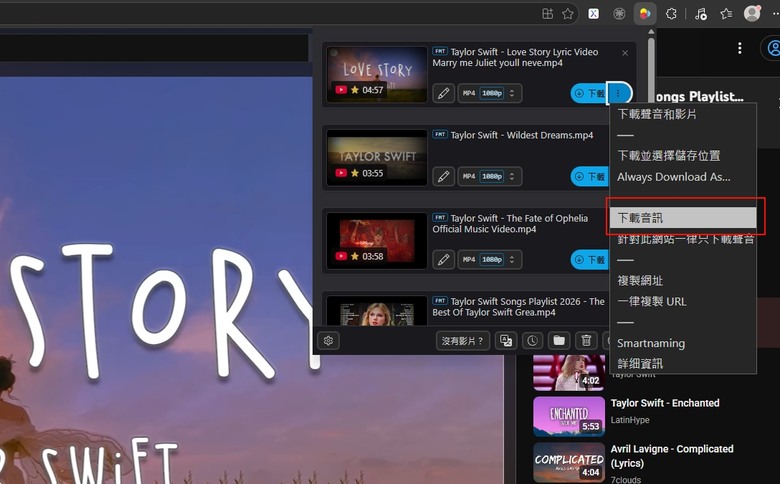Image resolution: width=780 pixels, height=484 pixels.
Task: Download the Love Story video
Action: (x=589, y=93)
